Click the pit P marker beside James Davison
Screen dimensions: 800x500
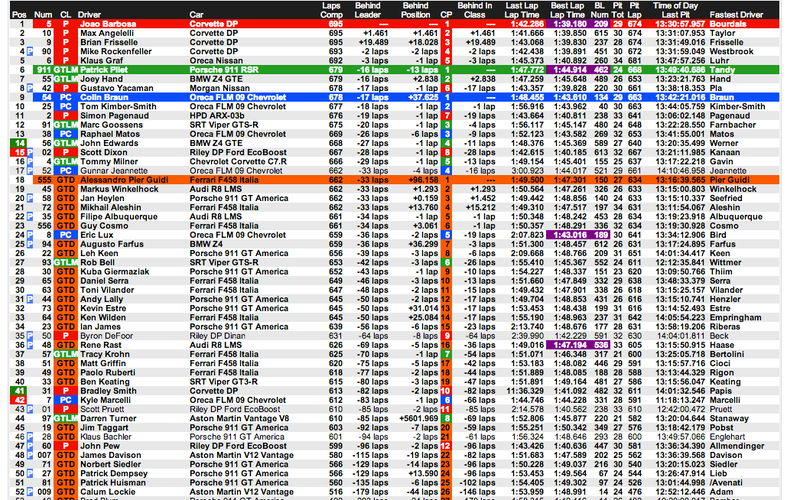[30, 456]
